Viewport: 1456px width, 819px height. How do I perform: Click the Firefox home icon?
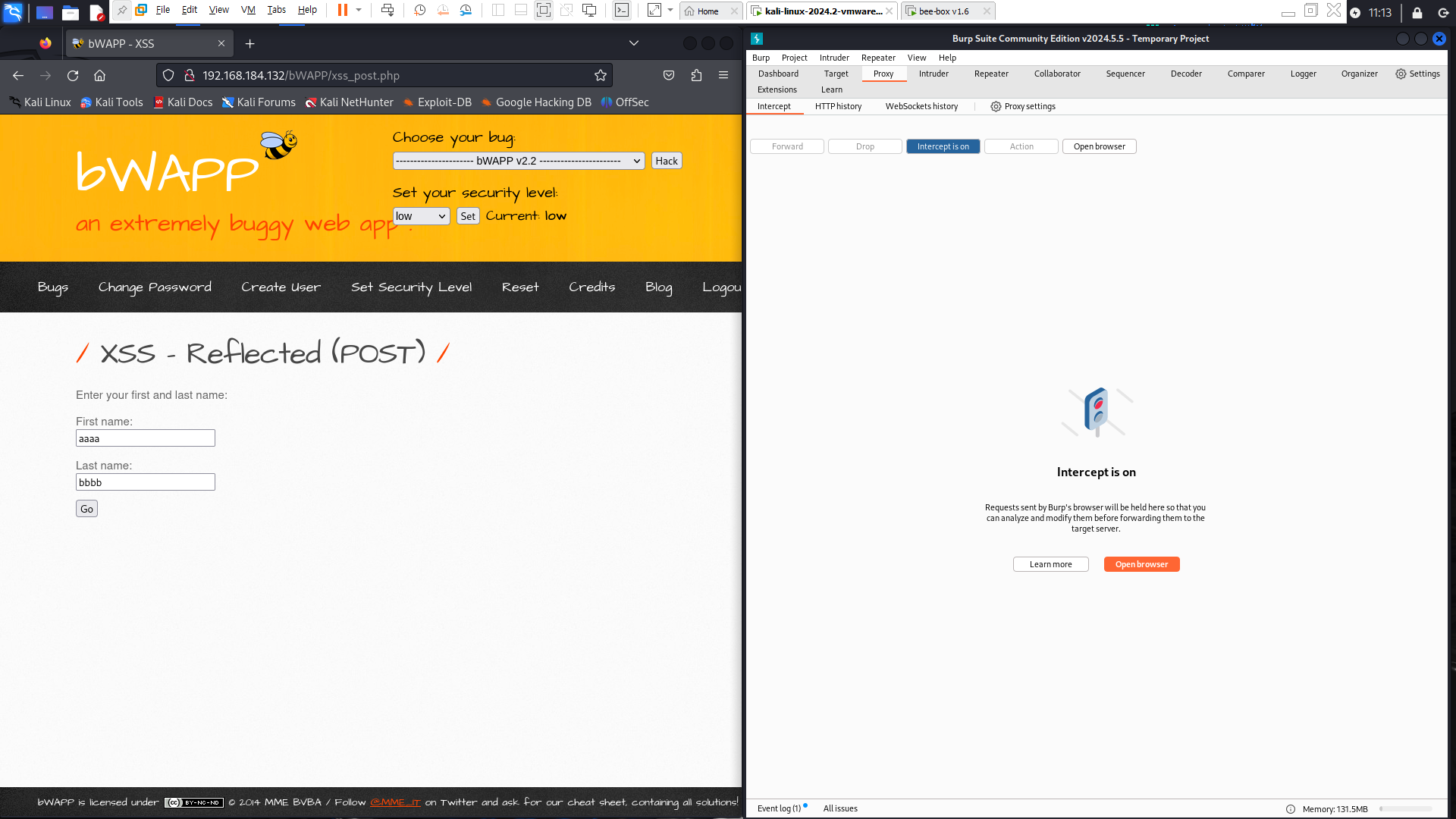click(99, 75)
